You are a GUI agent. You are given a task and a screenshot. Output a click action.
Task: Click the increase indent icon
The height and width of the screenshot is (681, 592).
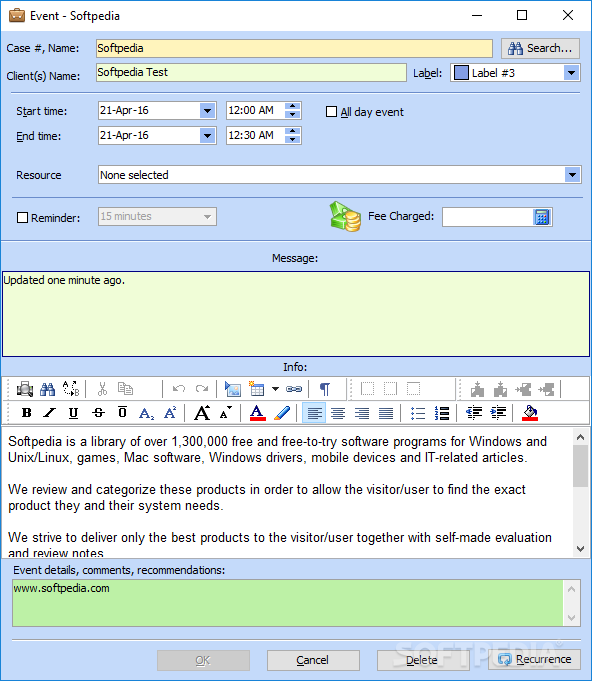pos(498,413)
